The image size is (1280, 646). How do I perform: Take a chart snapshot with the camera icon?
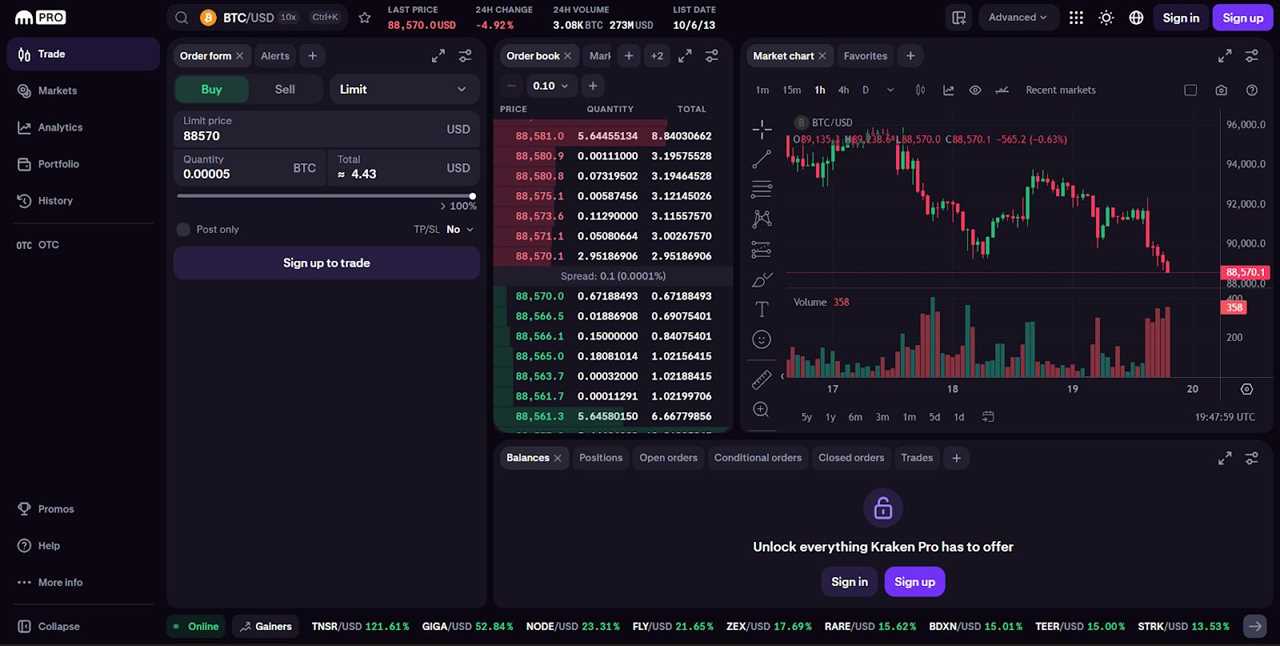point(1221,90)
